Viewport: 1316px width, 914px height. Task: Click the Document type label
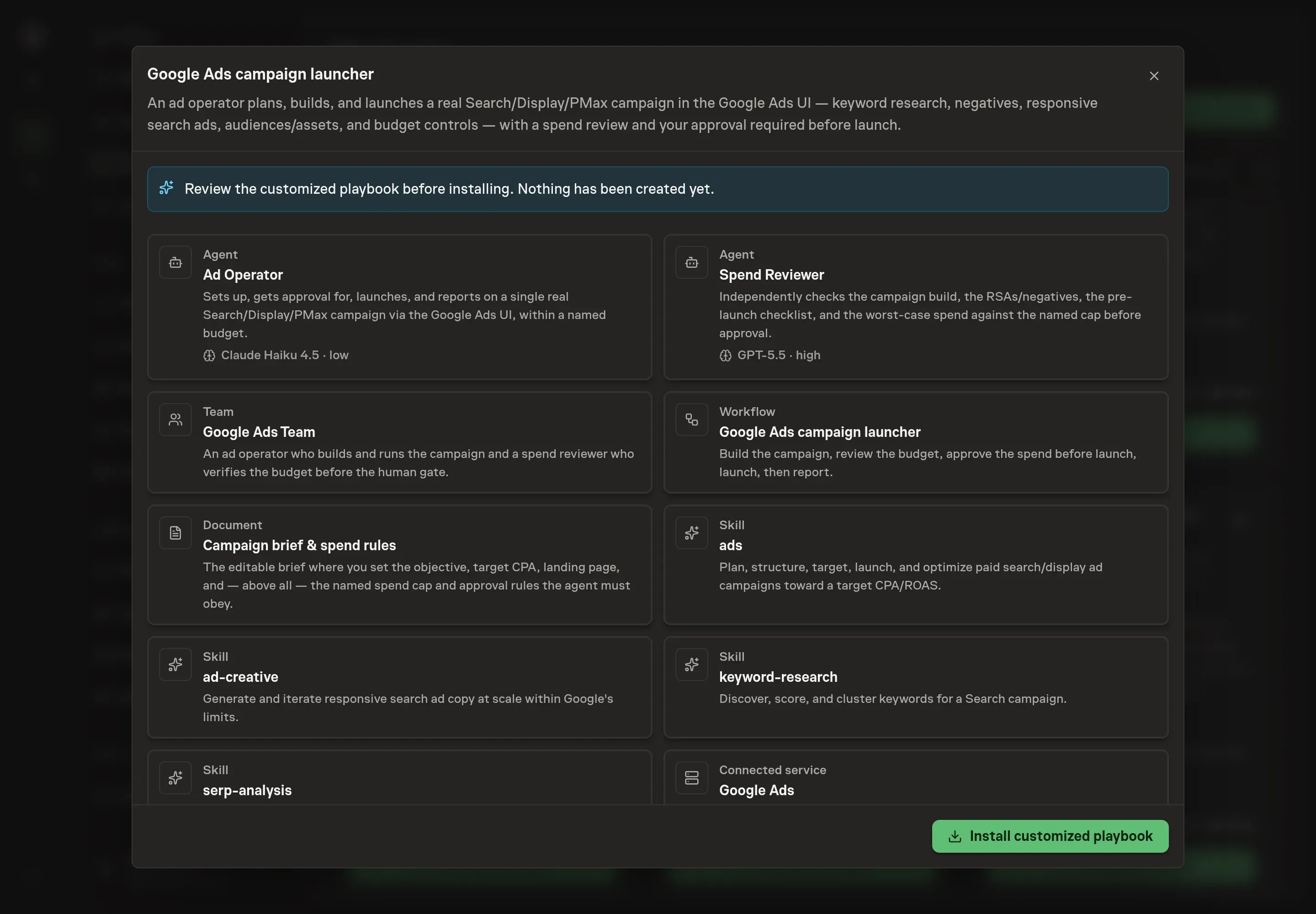(232, 525)
